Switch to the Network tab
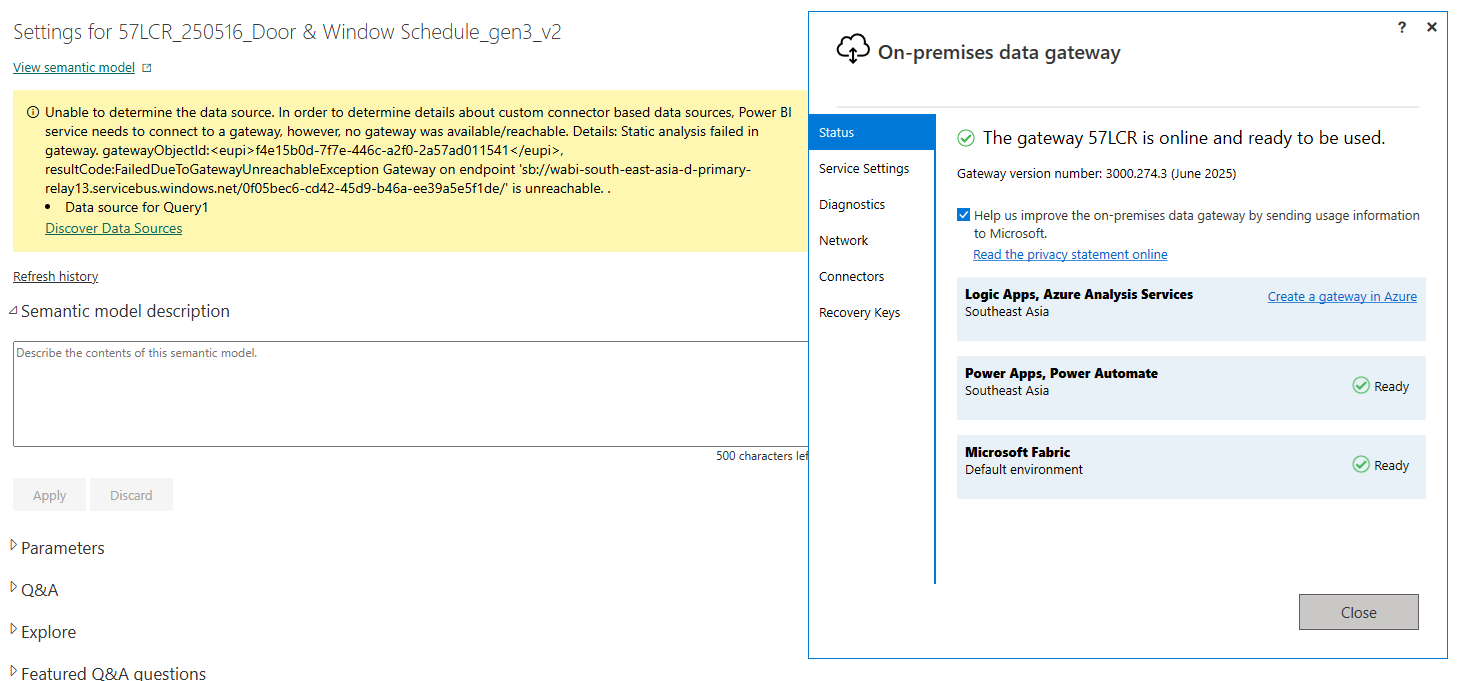 871,240
